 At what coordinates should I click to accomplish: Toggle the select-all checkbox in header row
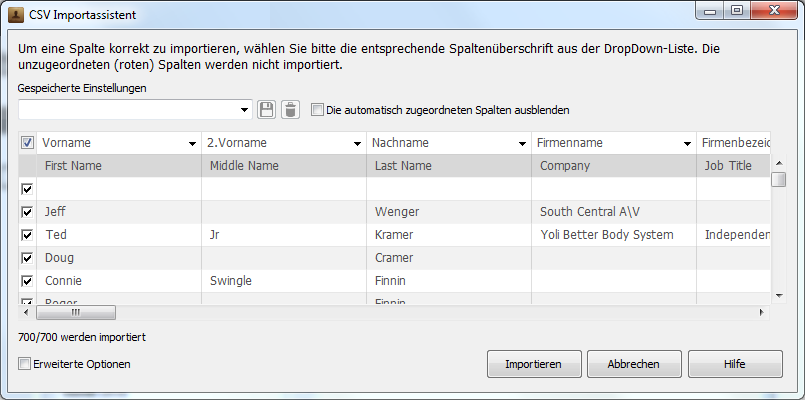[x=27, y=143]
